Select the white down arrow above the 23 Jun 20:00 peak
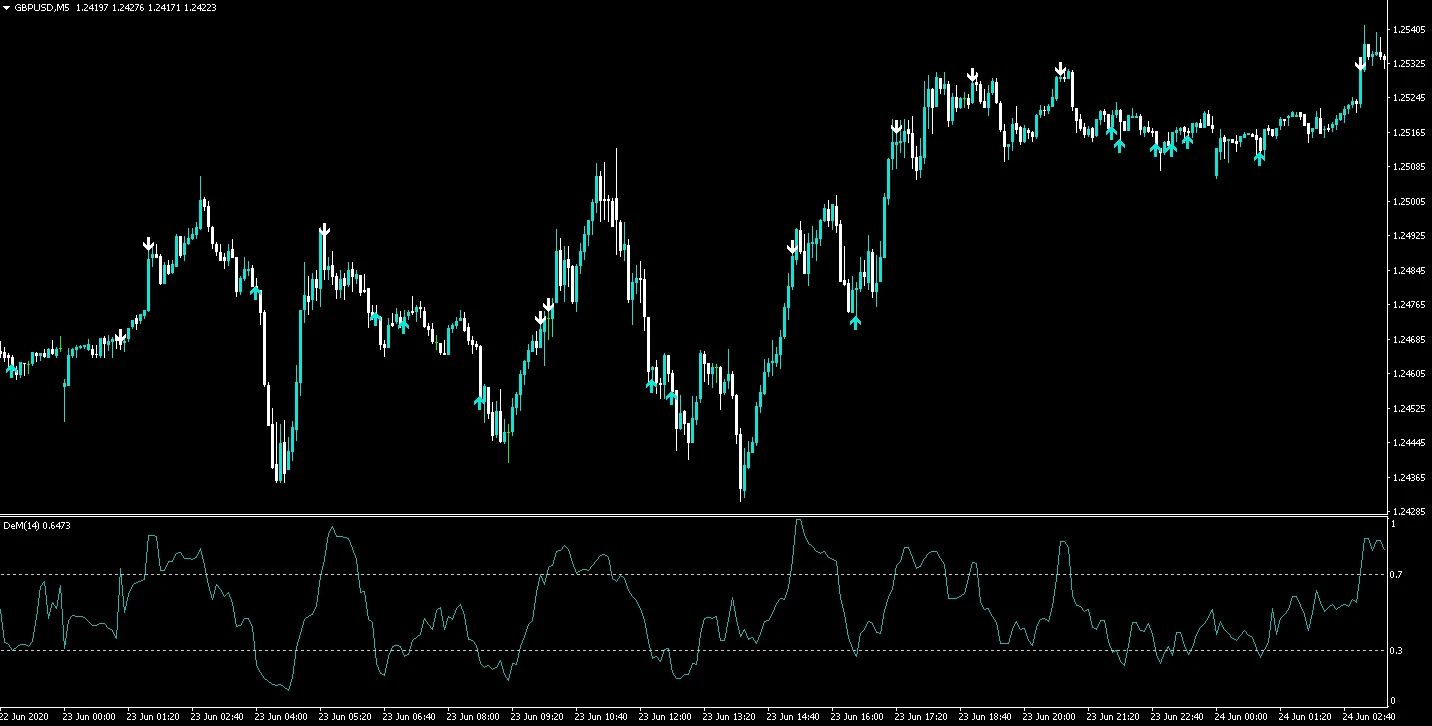 pos(1060,69)
